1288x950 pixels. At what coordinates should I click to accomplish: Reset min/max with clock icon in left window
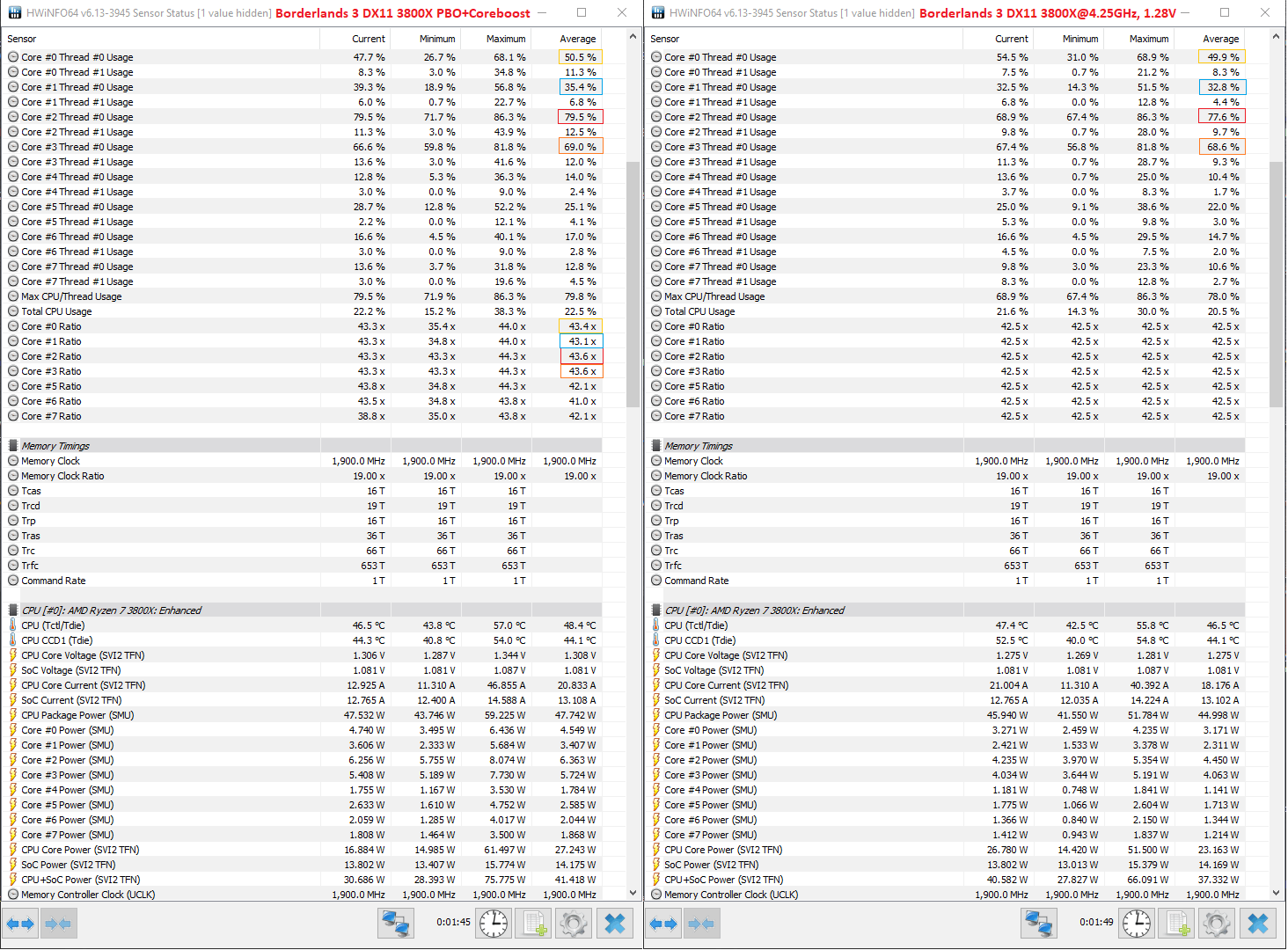494,924
